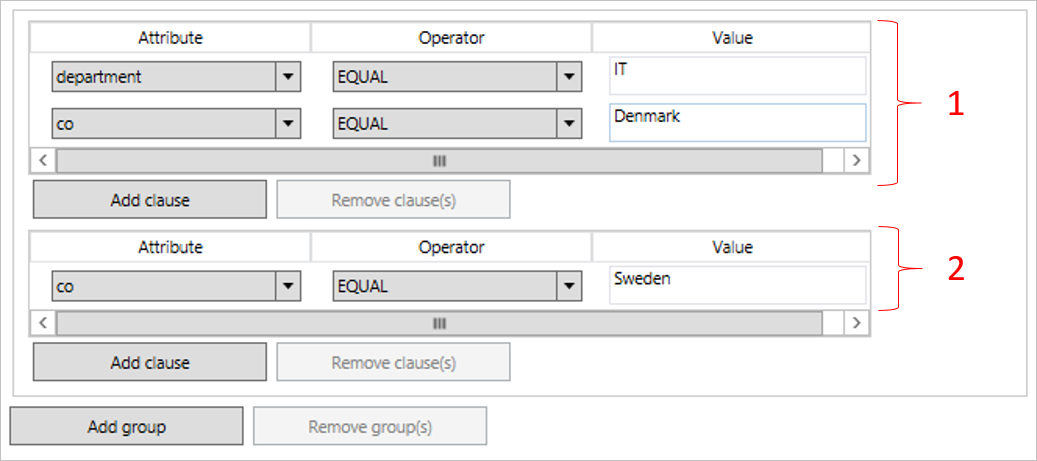
Task: Open the operator dropdown next to Sweden
Action: tap(569, 287)
